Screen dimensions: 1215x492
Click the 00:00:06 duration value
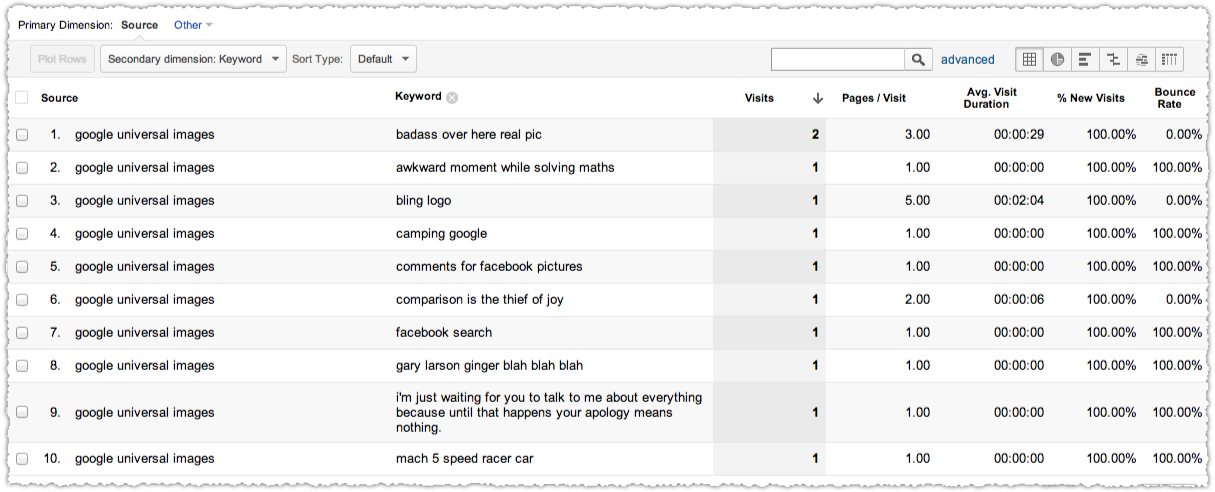pyautogui.click(x=1019, y=300)
